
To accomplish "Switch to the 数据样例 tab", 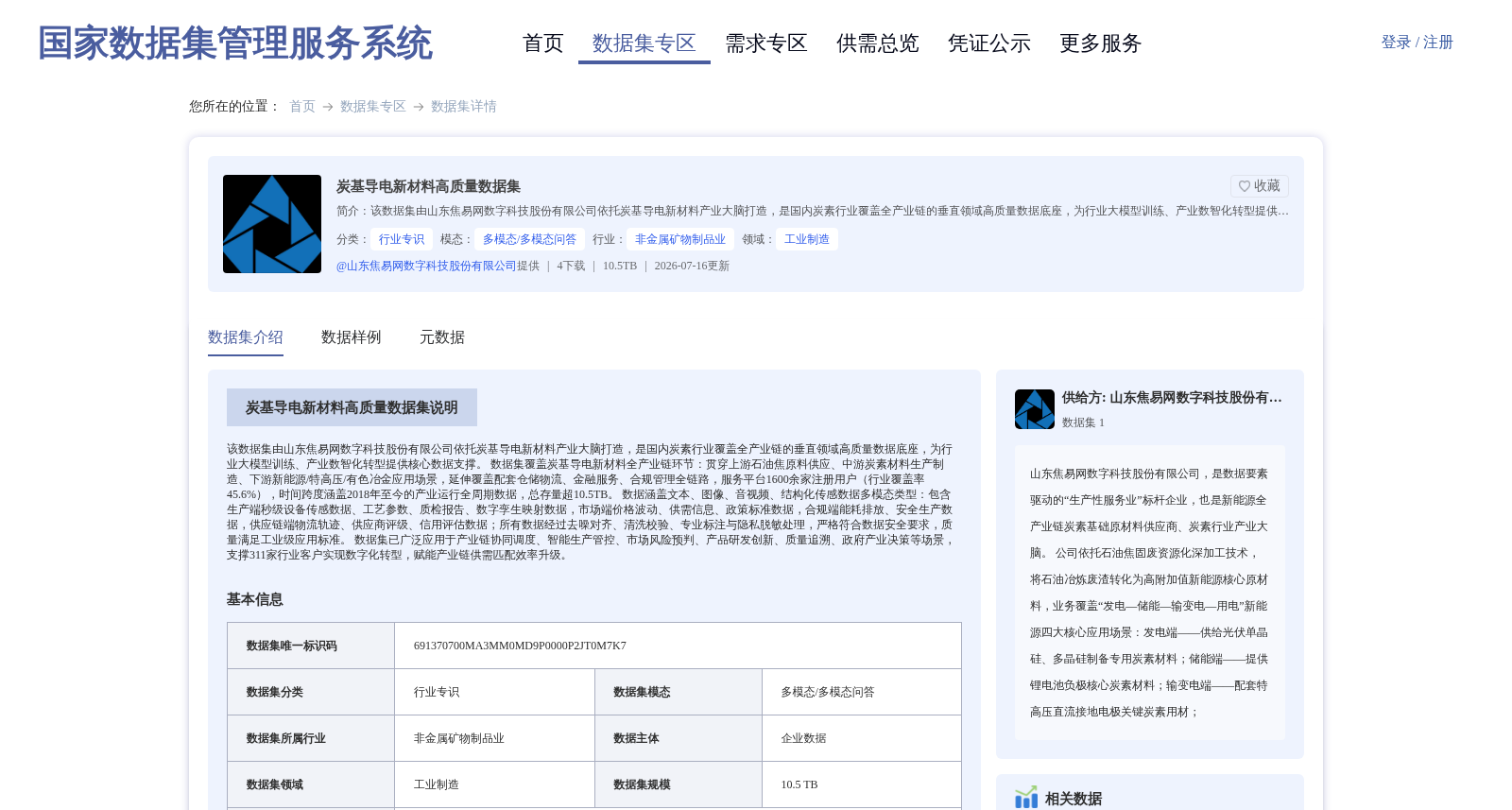I will [352, 337].
